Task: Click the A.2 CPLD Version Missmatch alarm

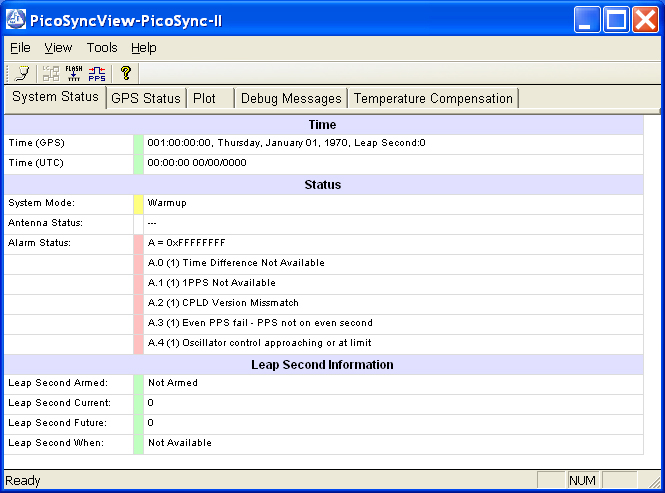Action: click(x=223, y=303)
